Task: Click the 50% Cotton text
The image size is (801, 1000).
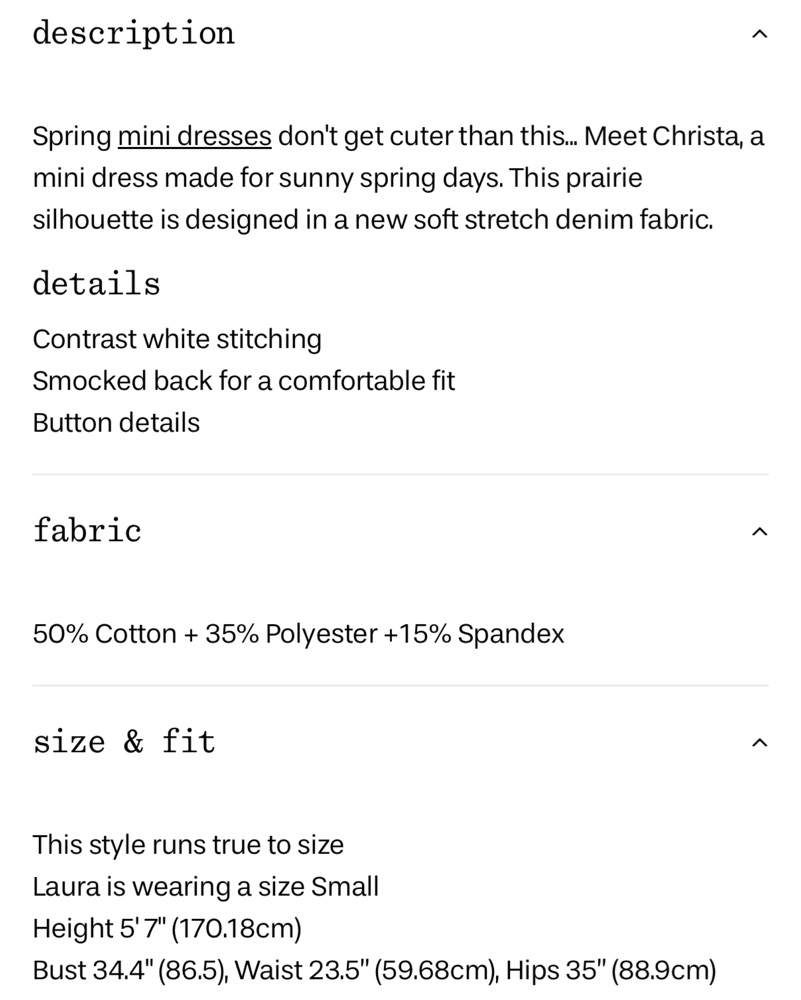Action: pyautogui.click(x=105, y=634)
